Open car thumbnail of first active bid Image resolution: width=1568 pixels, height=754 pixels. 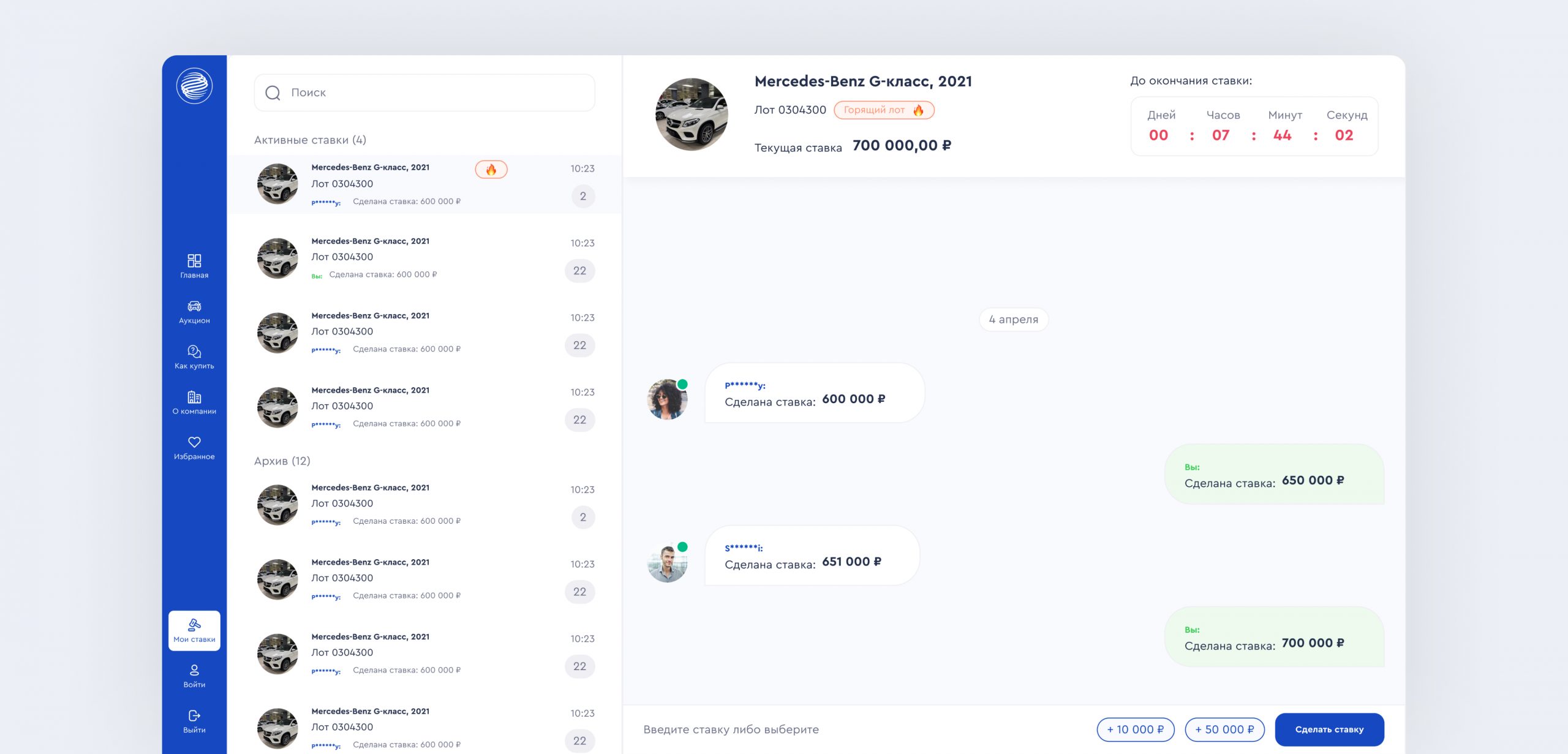[x=277, y=184]
